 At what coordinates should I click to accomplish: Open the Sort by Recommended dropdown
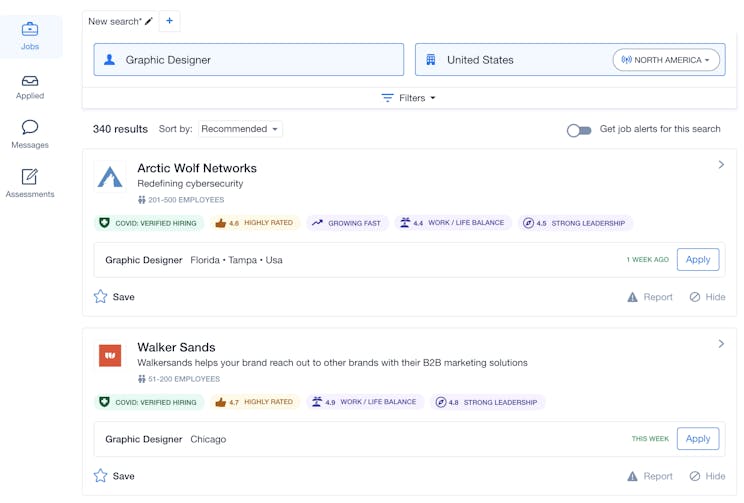coord(240,129)
